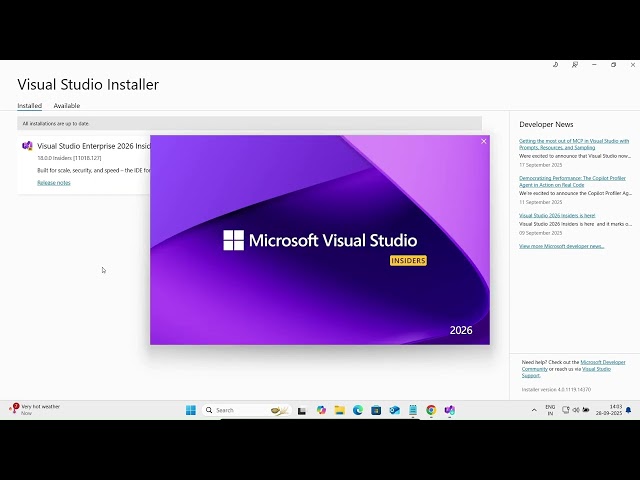Open the Copilot Profiler Agent news article
The height and width of the screenshot is (480, 640).
(x=572, y=181)
